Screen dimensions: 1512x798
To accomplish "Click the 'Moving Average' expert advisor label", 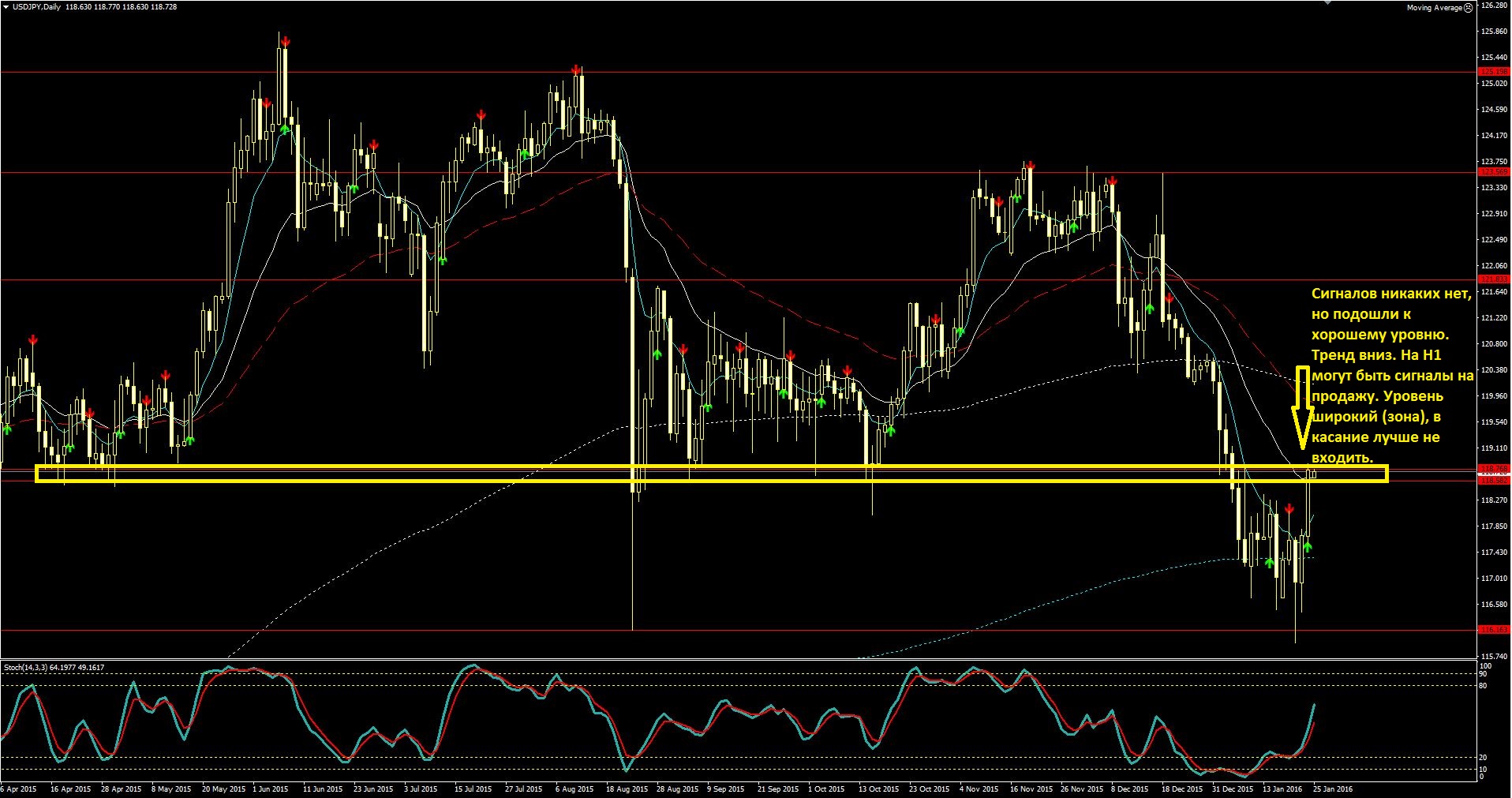I will [x=1435, y=7].
